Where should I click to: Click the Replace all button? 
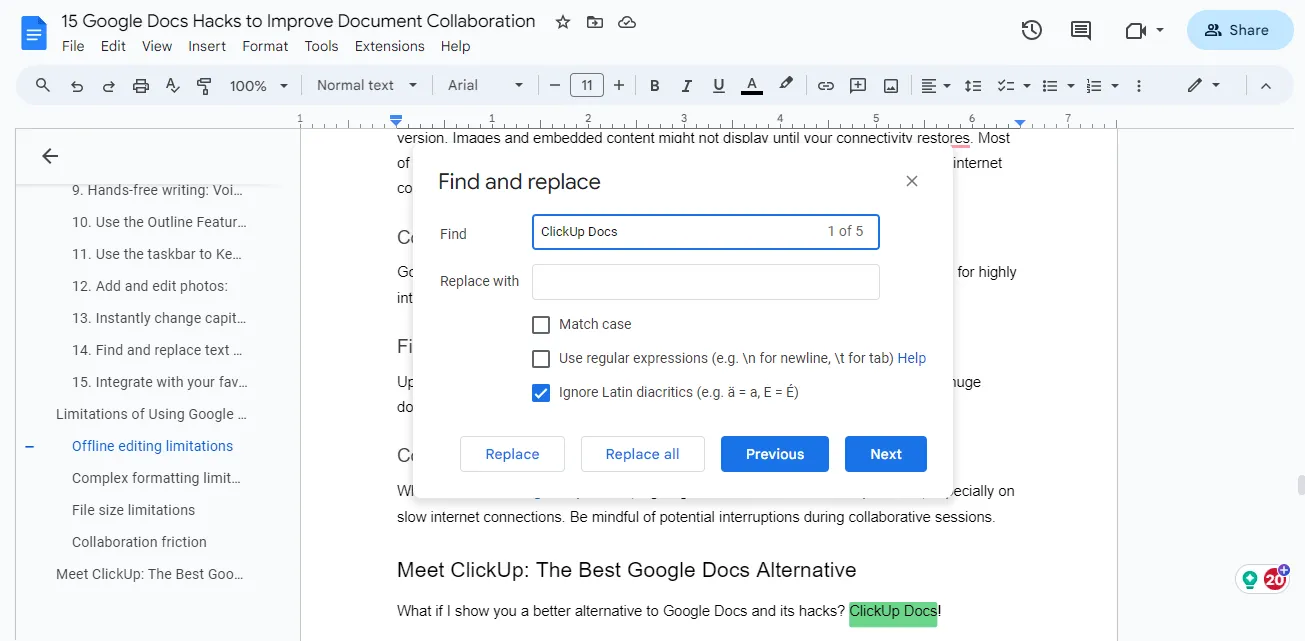[642, 453]
